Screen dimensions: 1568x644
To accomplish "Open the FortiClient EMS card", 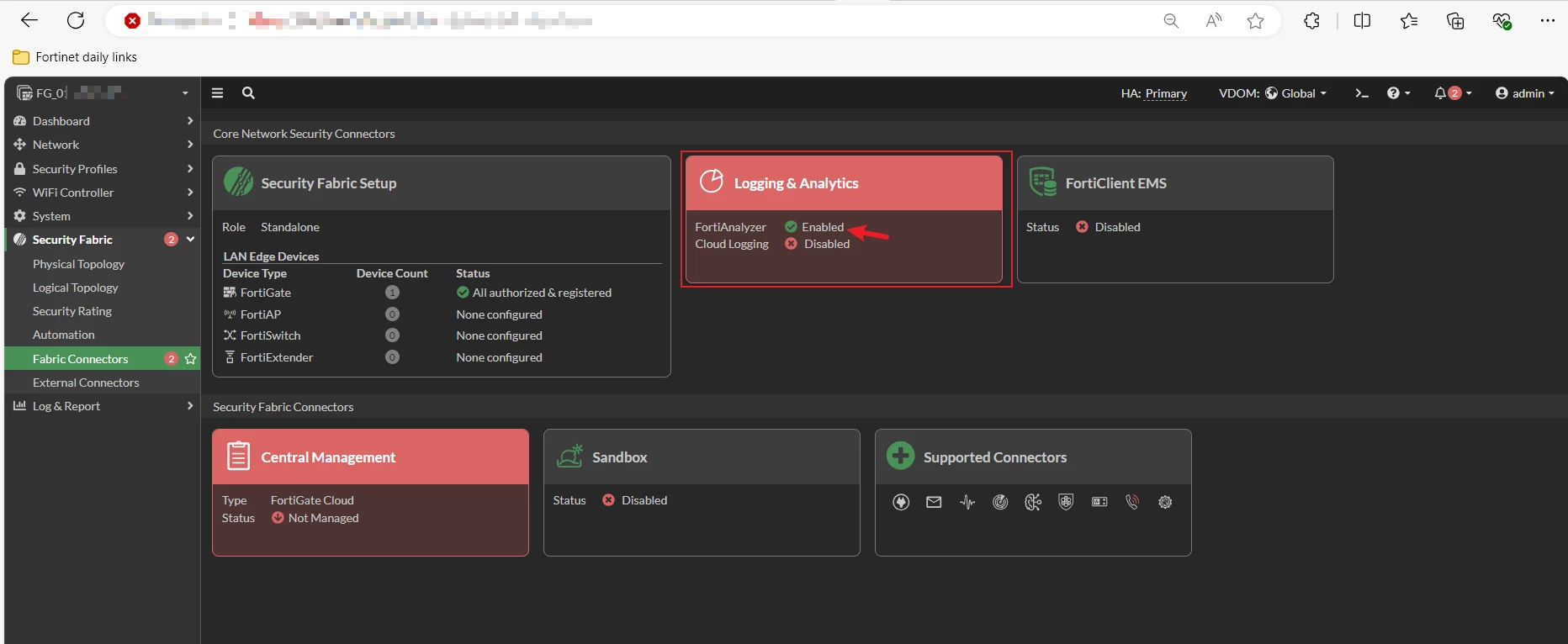I will tap(1175, 219).
